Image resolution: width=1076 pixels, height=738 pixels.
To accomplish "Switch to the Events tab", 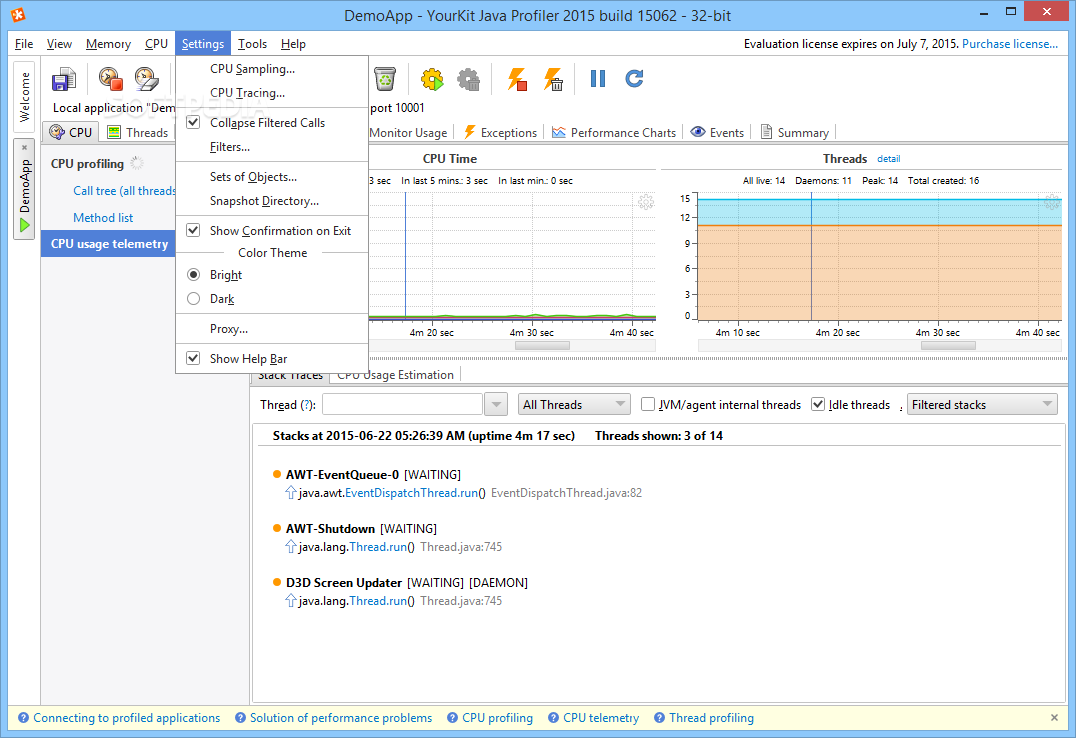I will coord(717,132).
